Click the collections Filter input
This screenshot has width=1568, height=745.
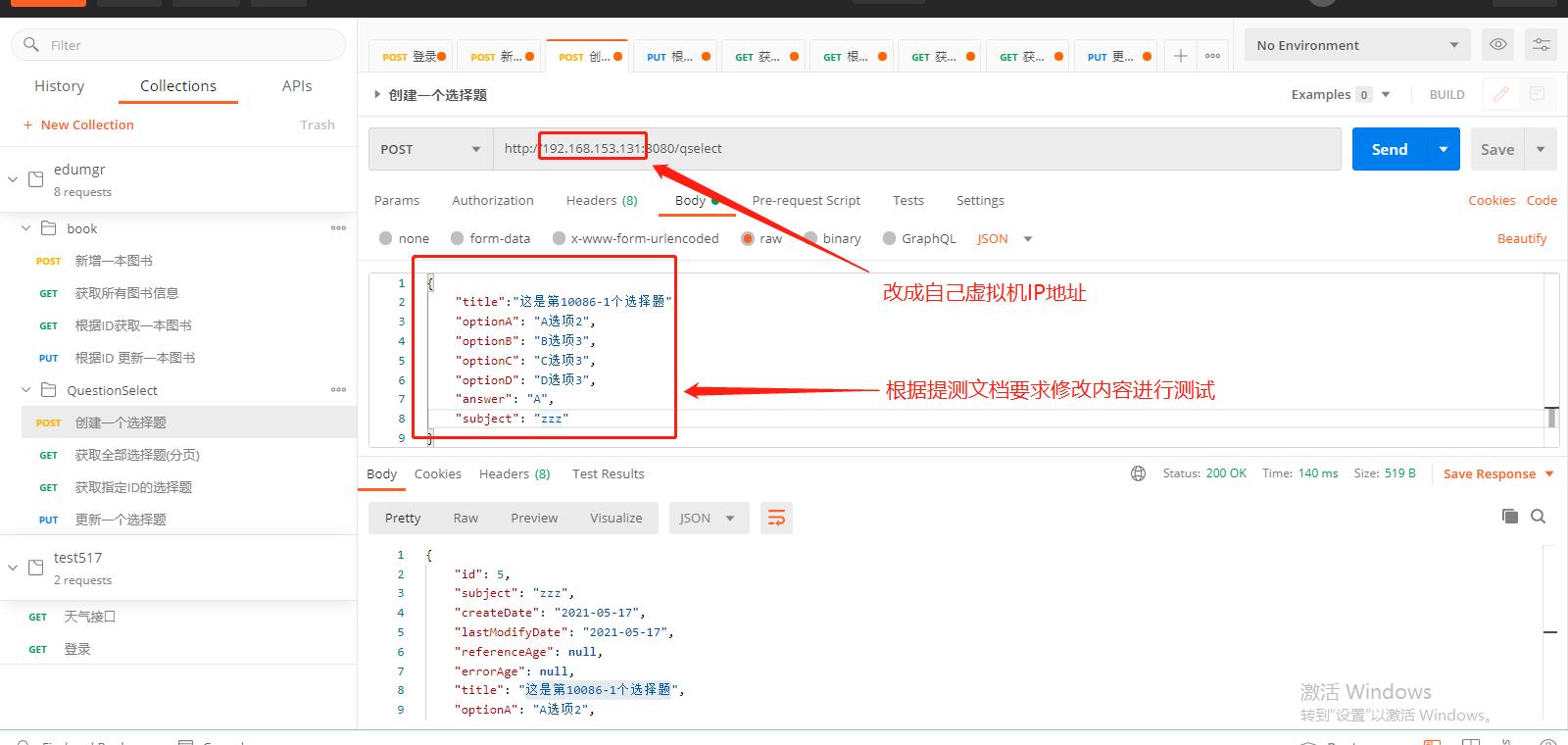178,44
